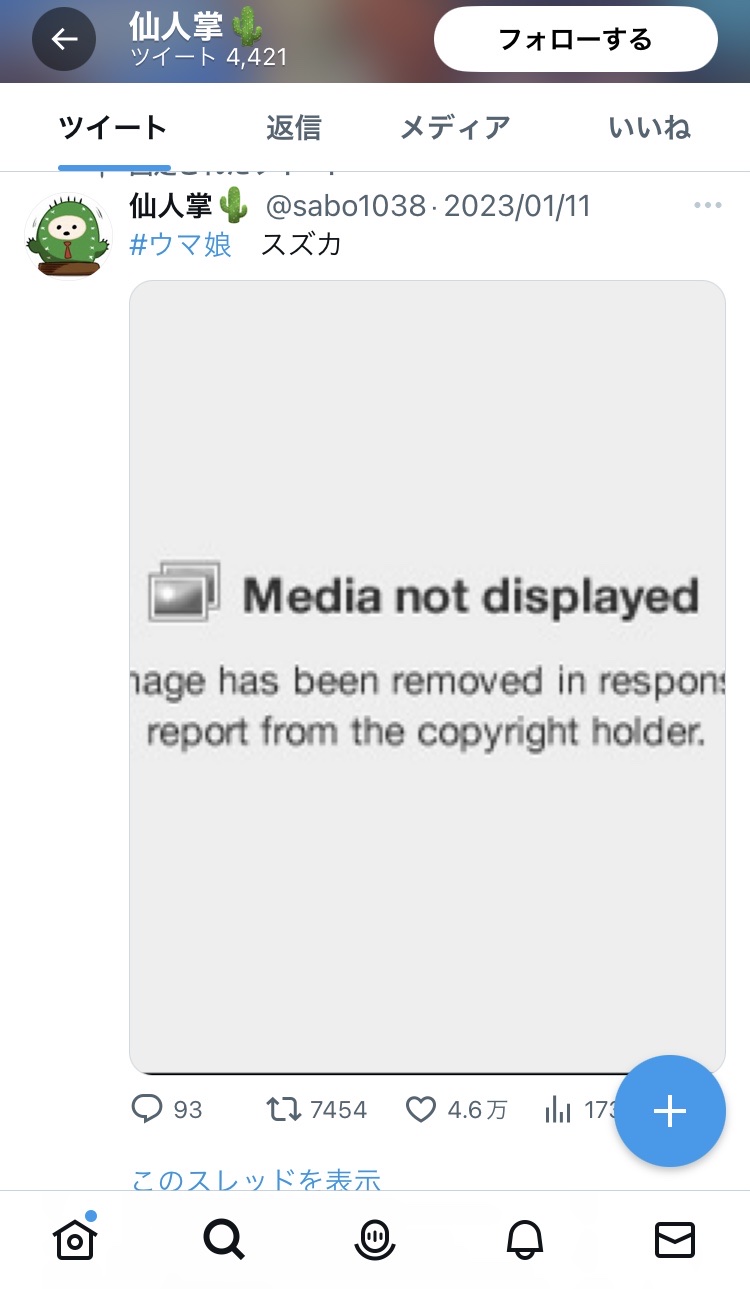Open Spaces microphone icon in bottom bar

tap(375, 1240)
